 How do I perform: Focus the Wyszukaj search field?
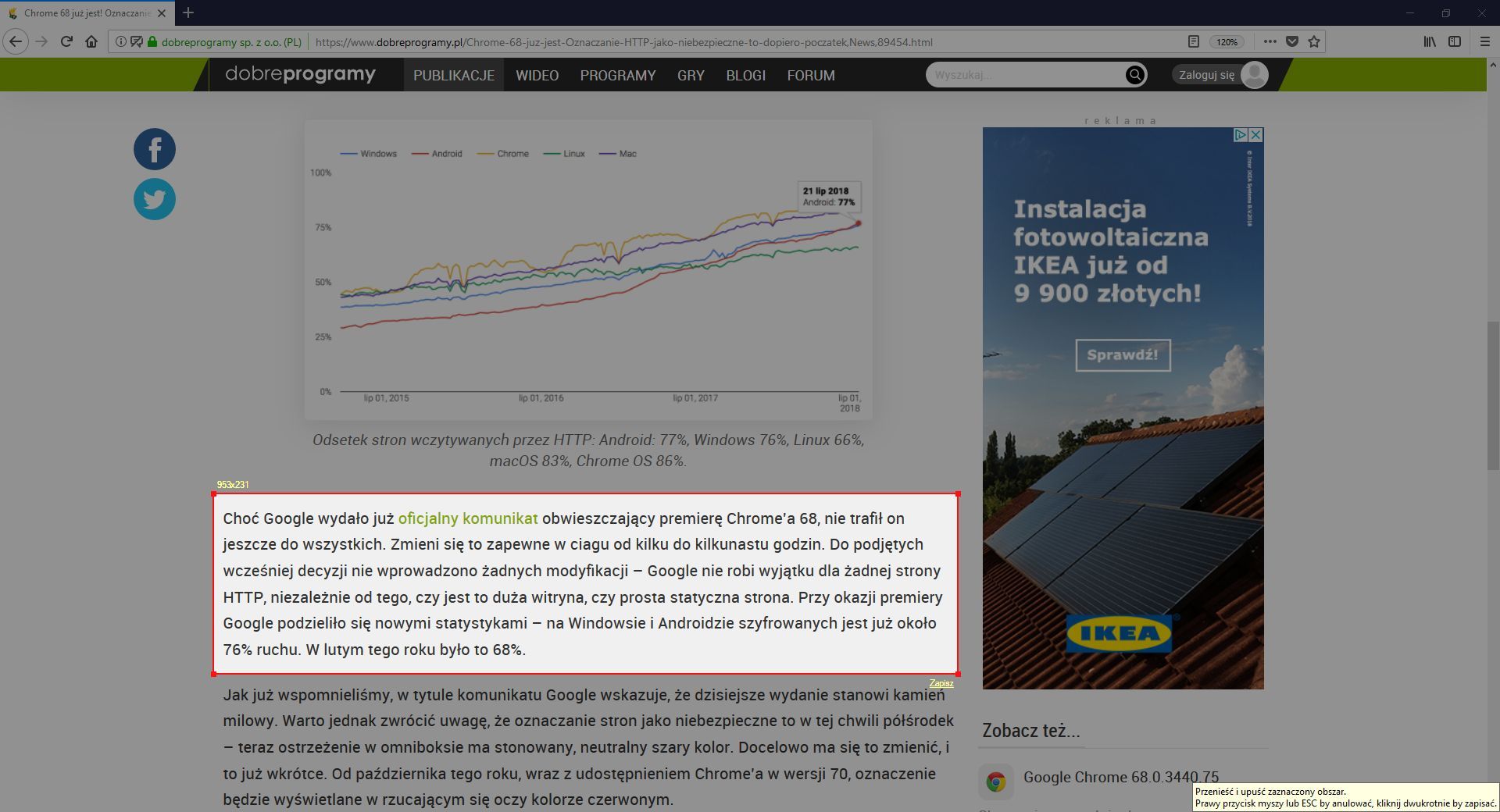[1025, 75]
